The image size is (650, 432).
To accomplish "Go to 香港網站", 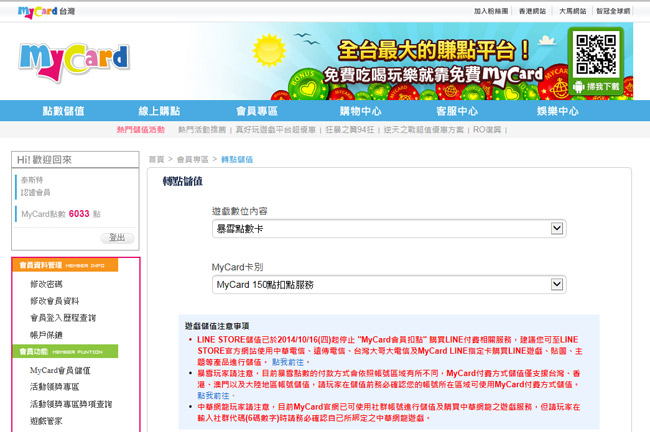I will tap(532, 11).
